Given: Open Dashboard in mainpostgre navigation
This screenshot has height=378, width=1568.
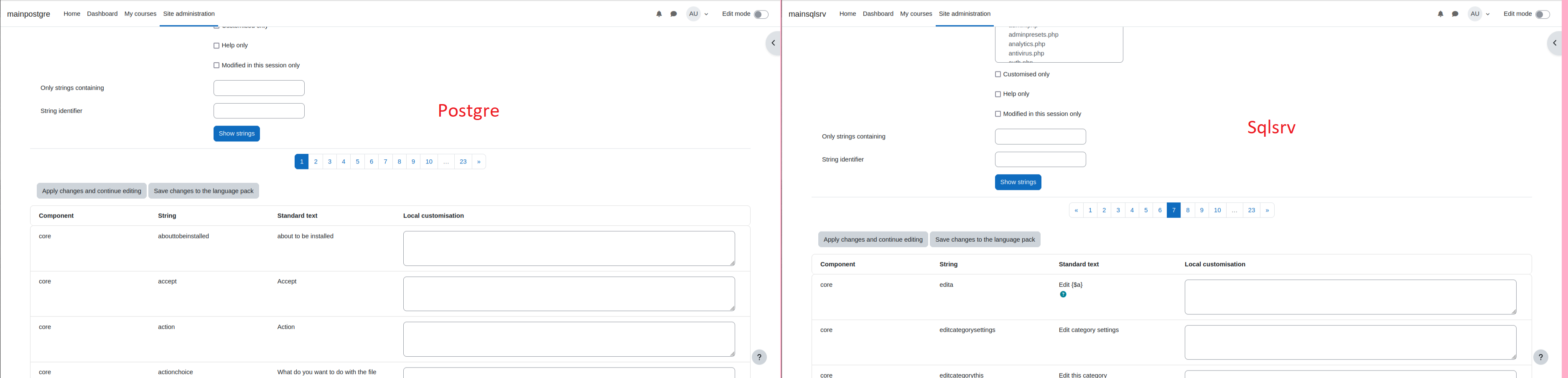Looking at the screenshot, I should (x=102, y=13).
